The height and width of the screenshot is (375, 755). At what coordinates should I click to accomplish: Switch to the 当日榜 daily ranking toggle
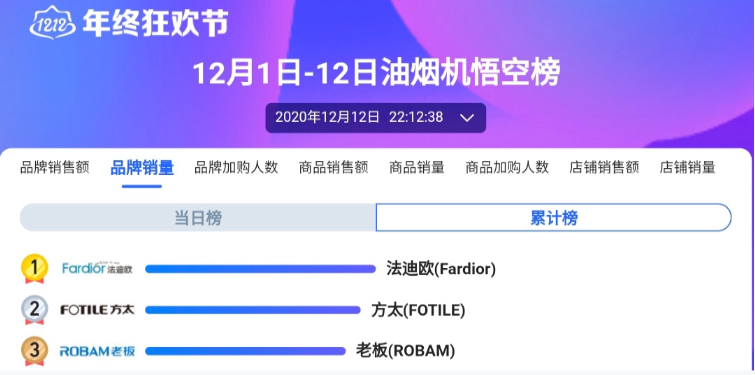(198, 218)
